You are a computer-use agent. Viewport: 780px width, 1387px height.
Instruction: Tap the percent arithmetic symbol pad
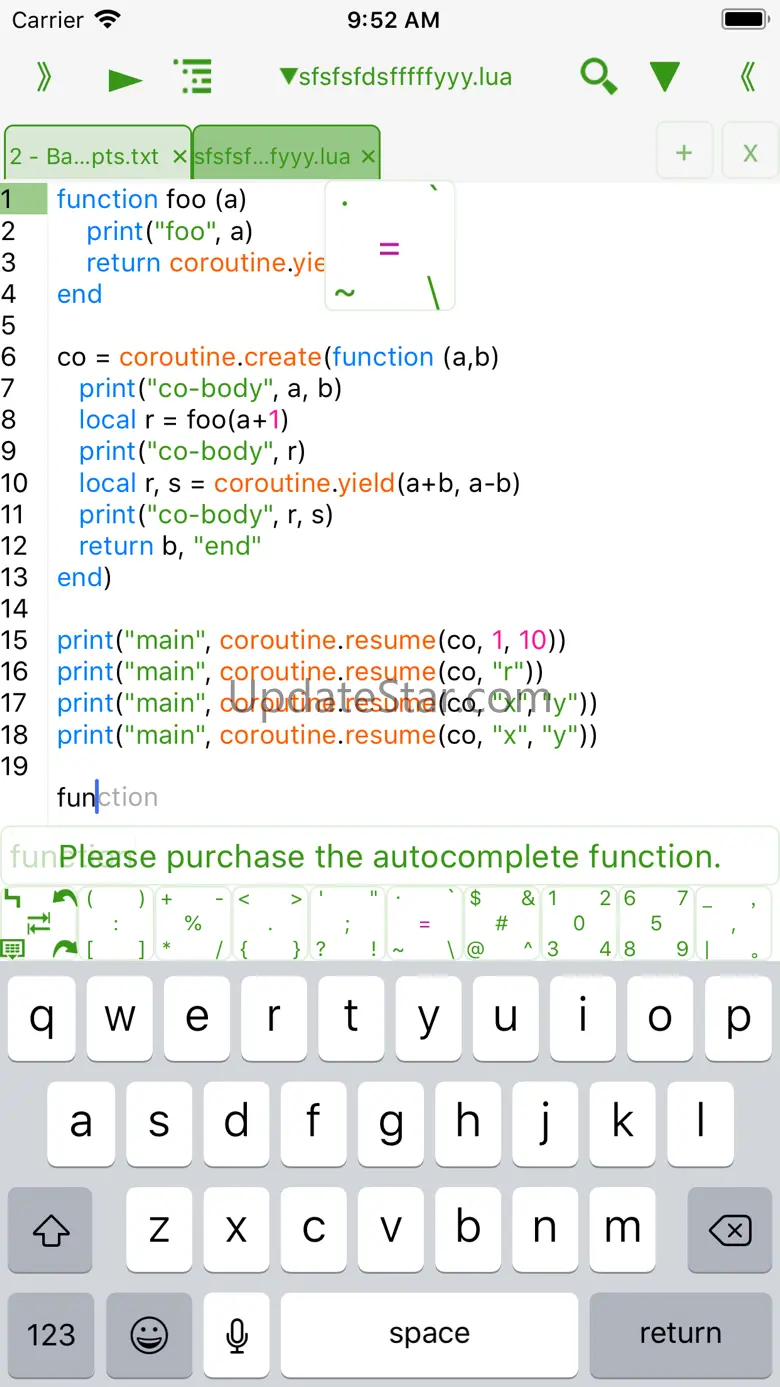(x=193, y=924)
